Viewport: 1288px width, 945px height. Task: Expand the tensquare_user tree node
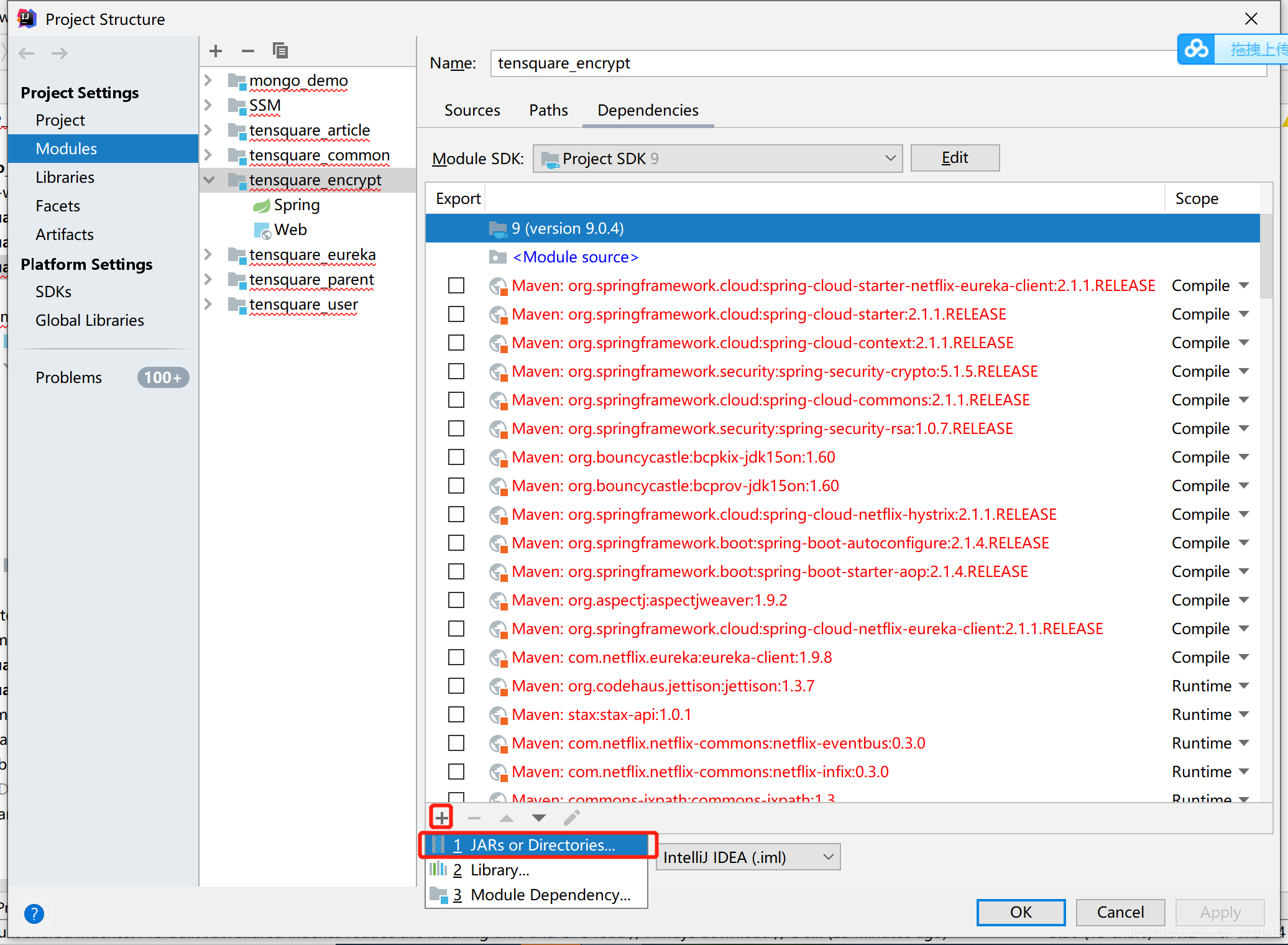click(208, 304)
